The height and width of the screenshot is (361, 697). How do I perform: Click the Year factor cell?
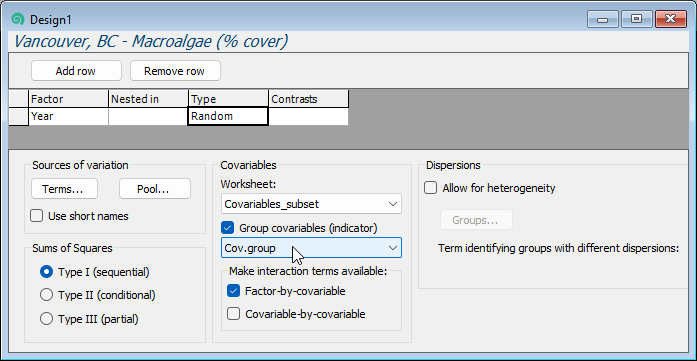tap(68, 116)
